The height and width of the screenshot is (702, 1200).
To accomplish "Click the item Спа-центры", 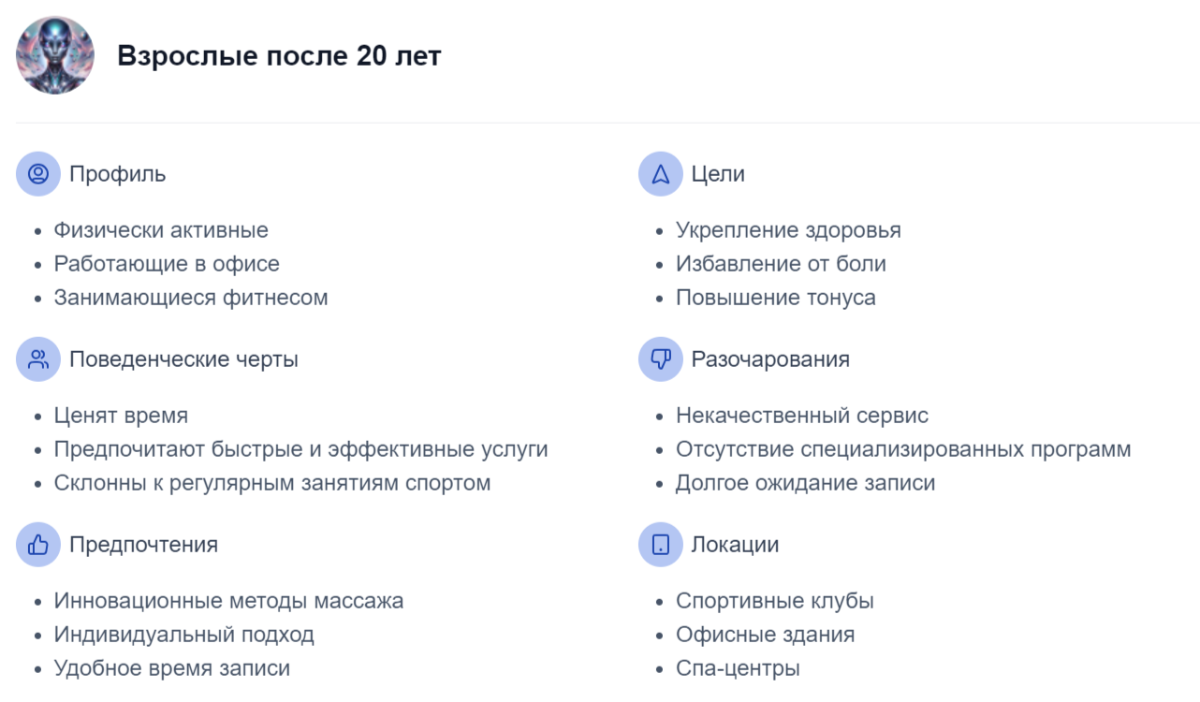I will (x=738, y=668).
